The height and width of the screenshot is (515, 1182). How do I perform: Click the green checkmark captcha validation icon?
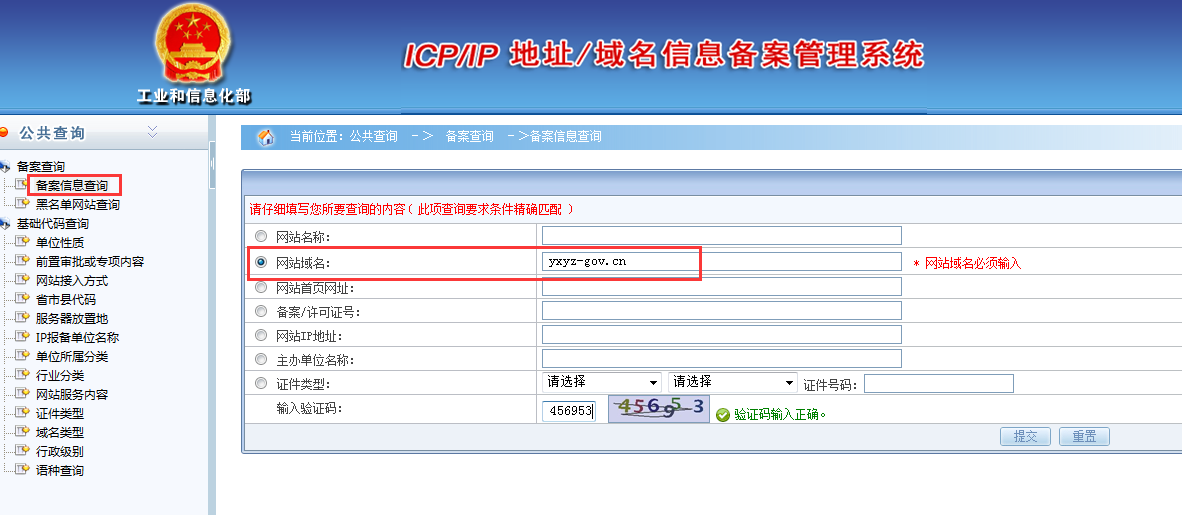point(723,414)
